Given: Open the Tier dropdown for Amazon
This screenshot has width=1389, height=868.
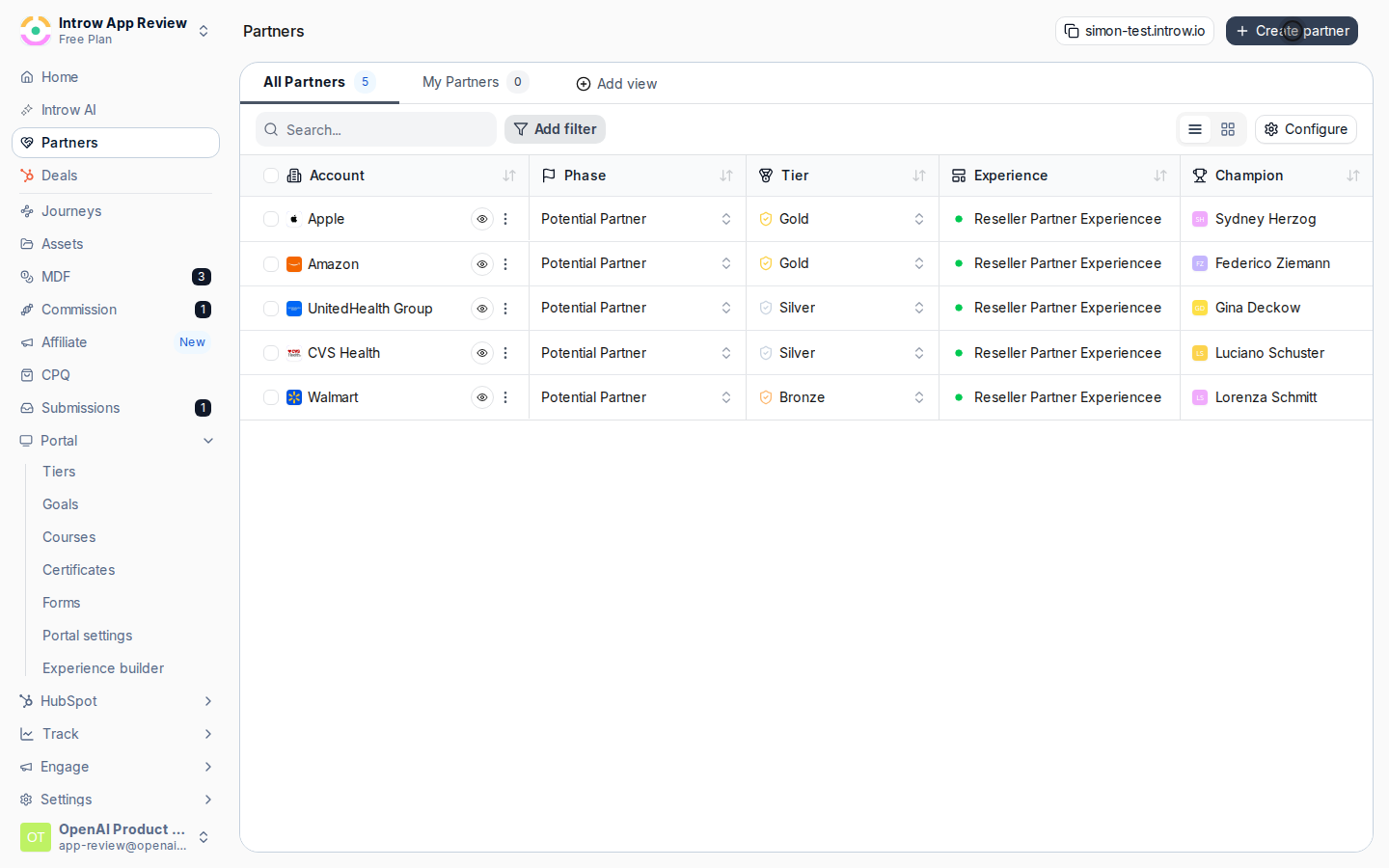Looking at the screenshot, I should coord(842,263).
